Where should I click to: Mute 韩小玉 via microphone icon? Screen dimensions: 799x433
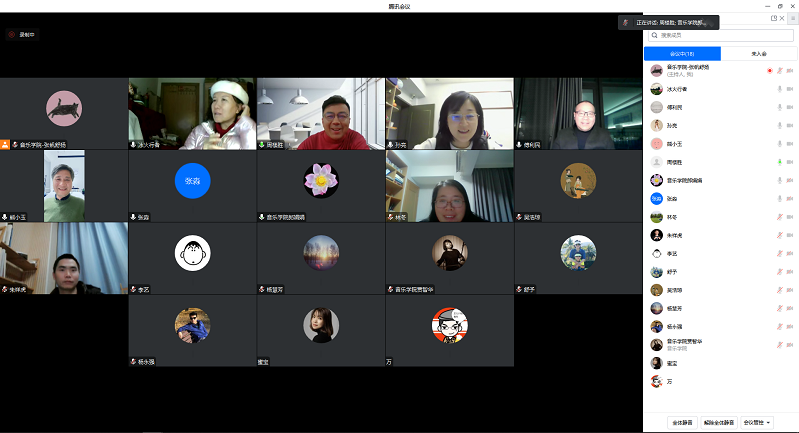(780, 144)
